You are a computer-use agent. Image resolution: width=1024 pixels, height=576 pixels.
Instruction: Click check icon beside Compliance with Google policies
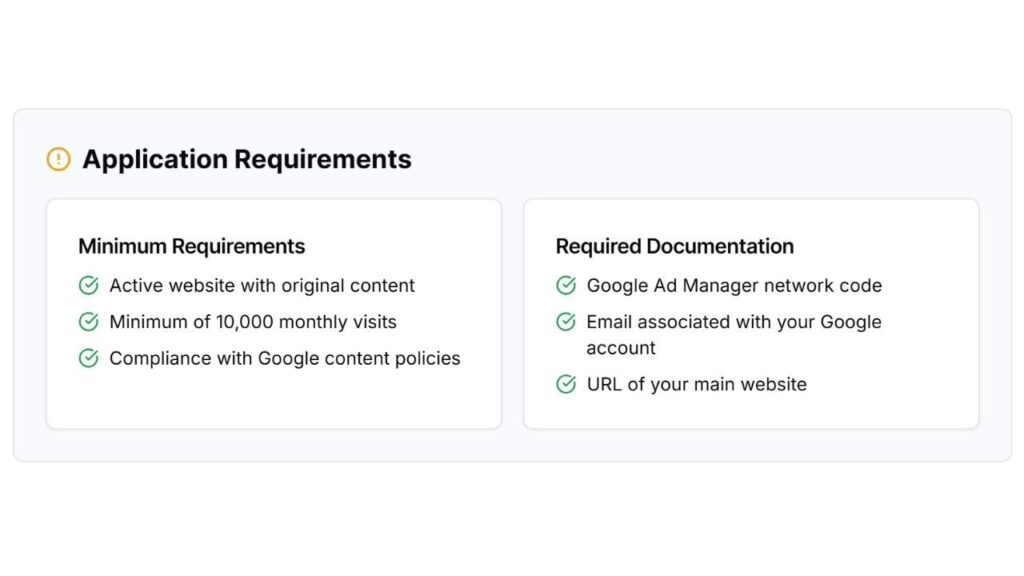(89, 359)
